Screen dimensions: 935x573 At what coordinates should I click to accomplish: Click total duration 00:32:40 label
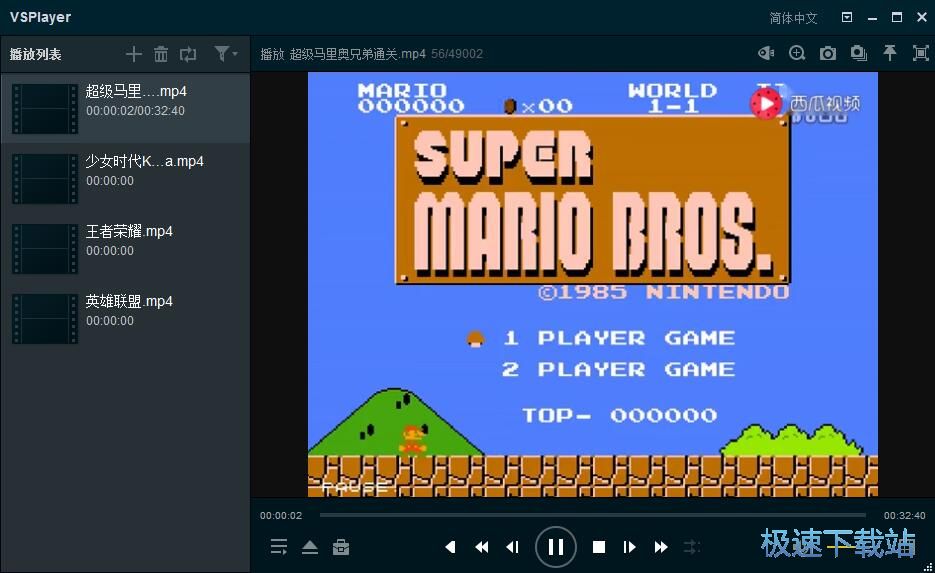pos(905,515)
